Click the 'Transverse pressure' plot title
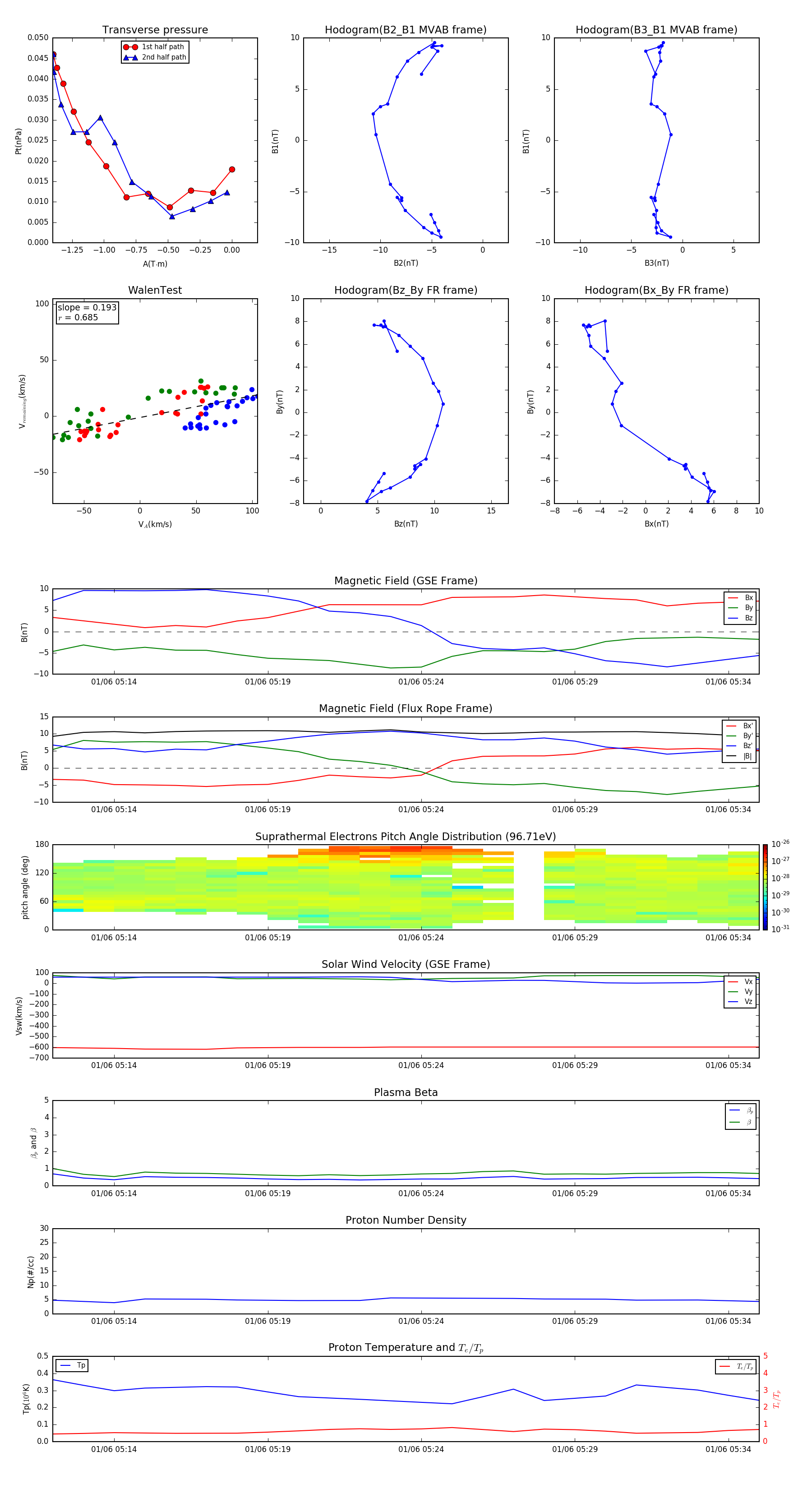812x1489 pixels. point(155,30)
